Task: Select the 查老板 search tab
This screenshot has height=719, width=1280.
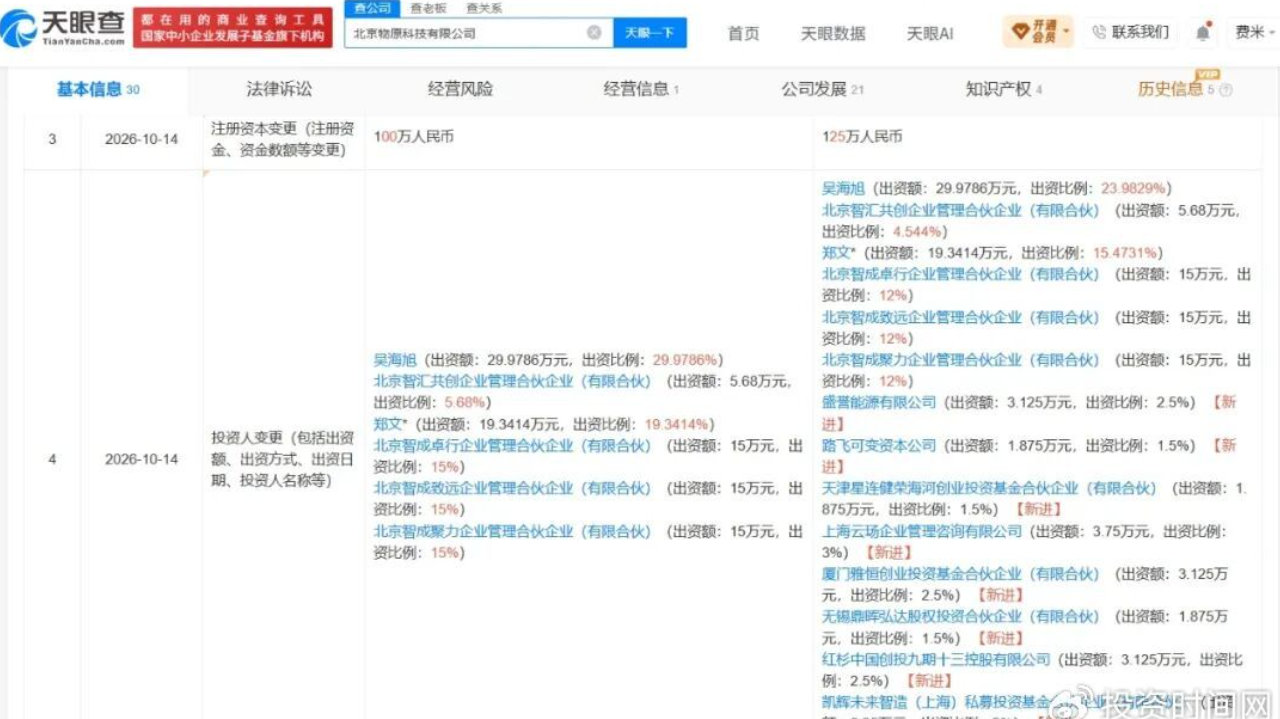Action: pos(428,8)
